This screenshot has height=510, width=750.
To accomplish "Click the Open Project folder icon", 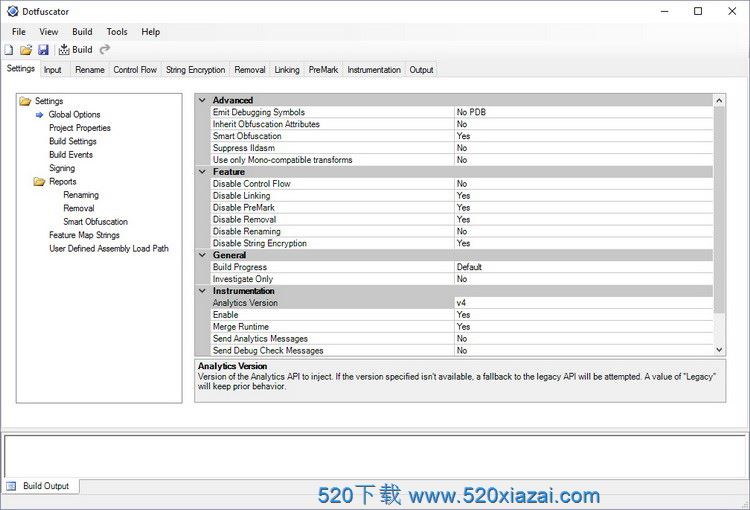I will click(26, 50).
